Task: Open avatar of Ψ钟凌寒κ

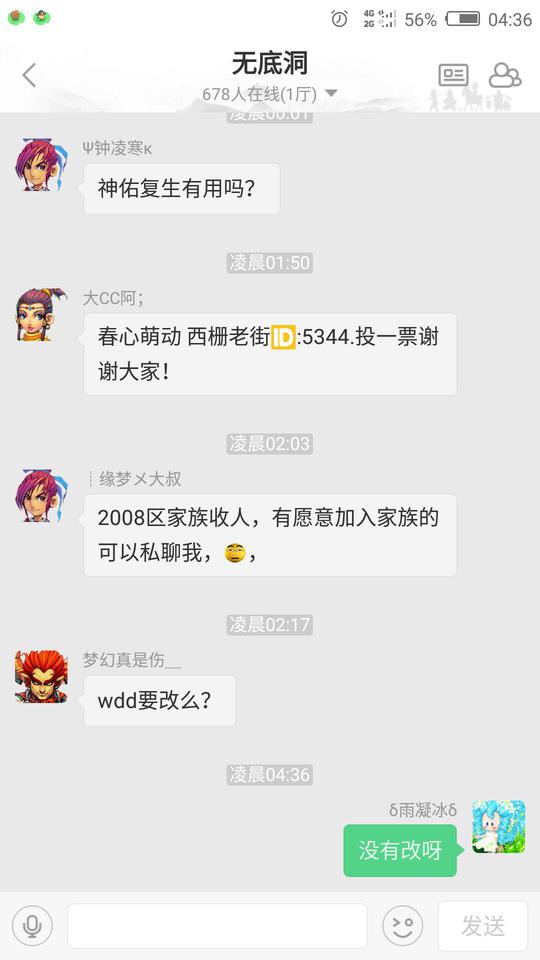Action: [x=41, y=165]
